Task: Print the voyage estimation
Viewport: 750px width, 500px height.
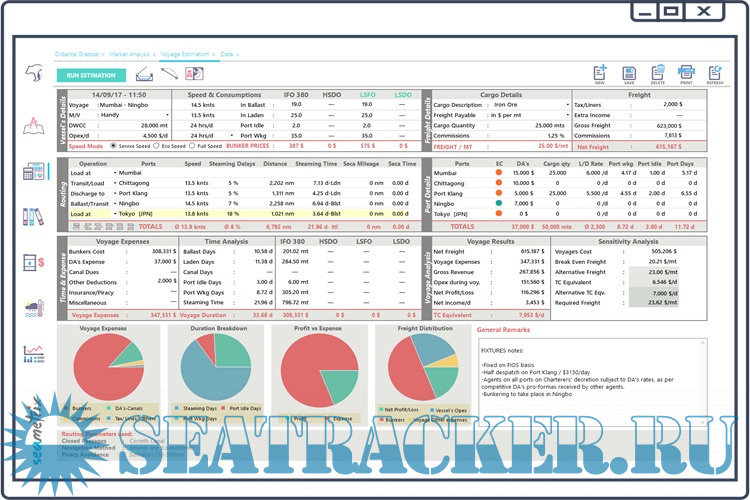Action: point(686,72)
